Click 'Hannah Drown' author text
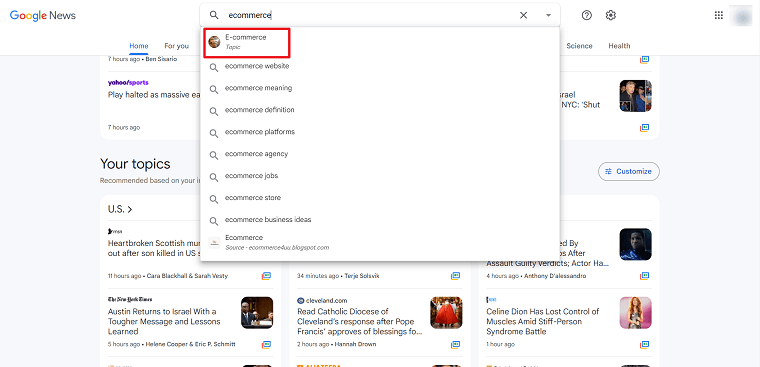 pos(355,344)
